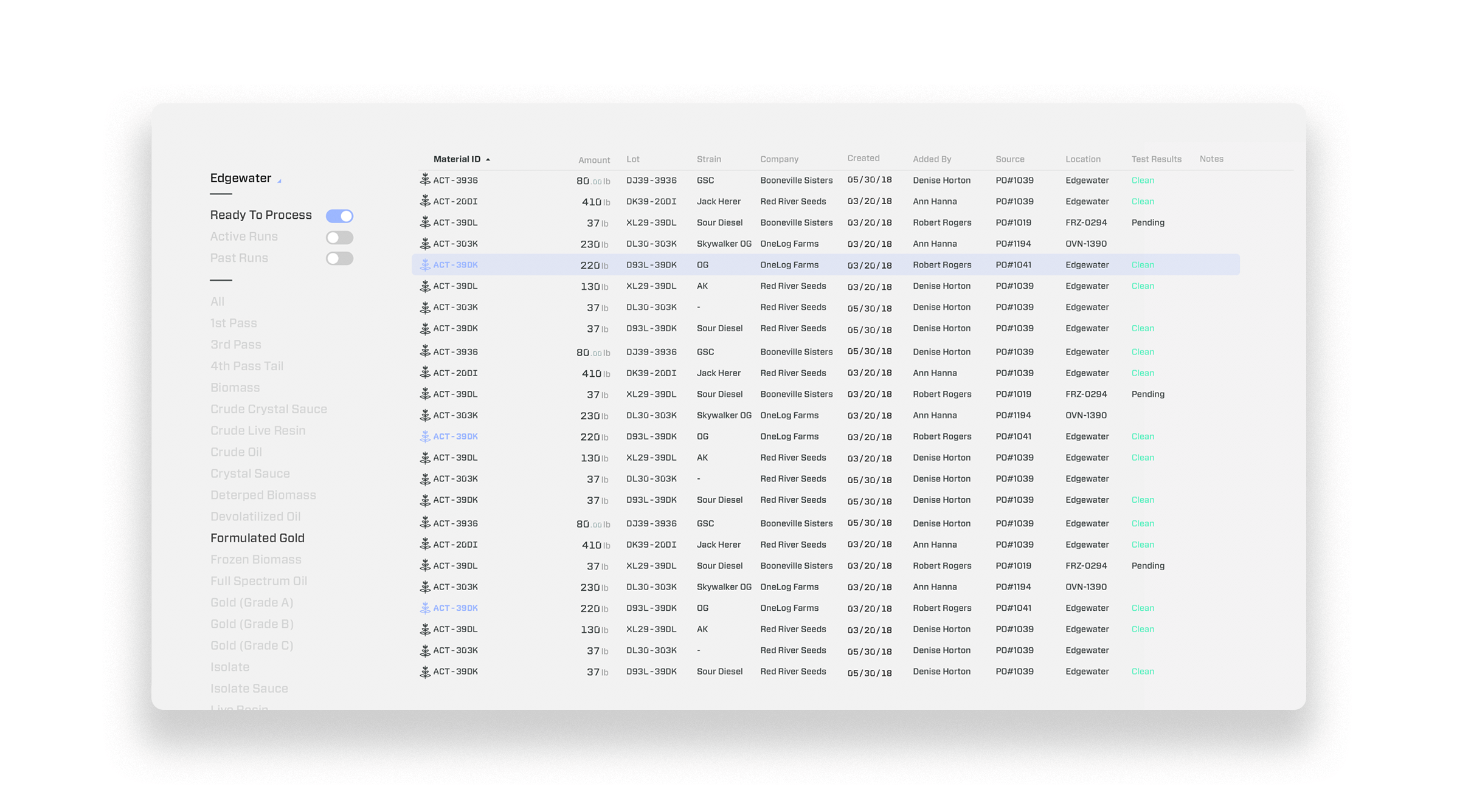
Task: Click the plant icon beside the first Pending row
Action: pyautogui.click(x=425, y=222)
